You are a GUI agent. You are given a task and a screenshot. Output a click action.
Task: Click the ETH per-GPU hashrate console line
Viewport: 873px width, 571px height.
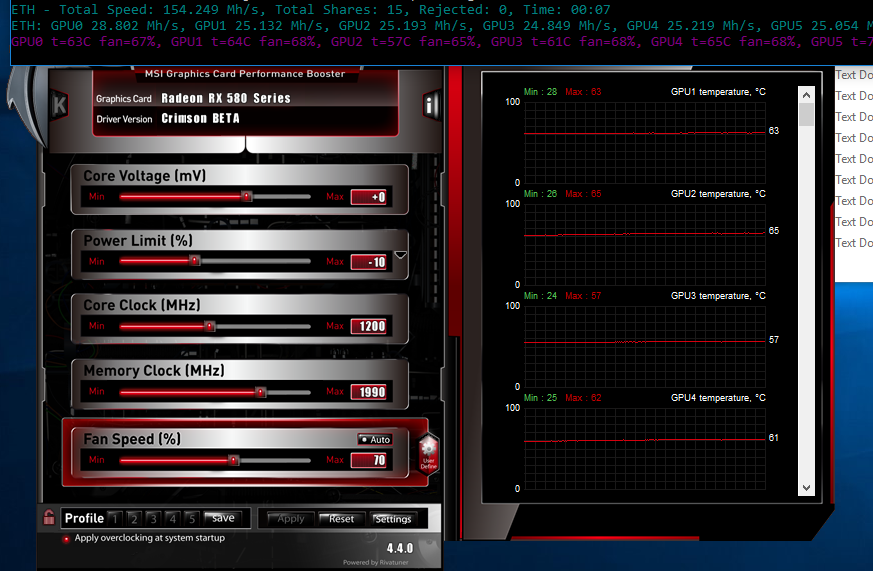coord(442,26)
